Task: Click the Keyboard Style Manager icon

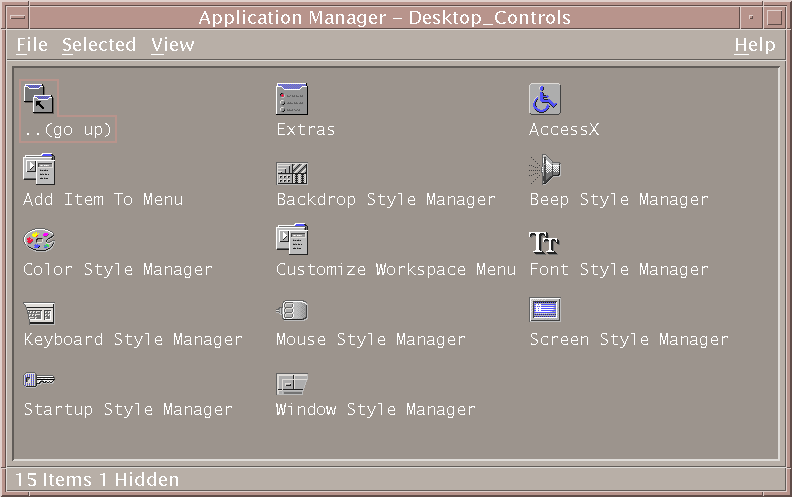Action: pos(39,312)
